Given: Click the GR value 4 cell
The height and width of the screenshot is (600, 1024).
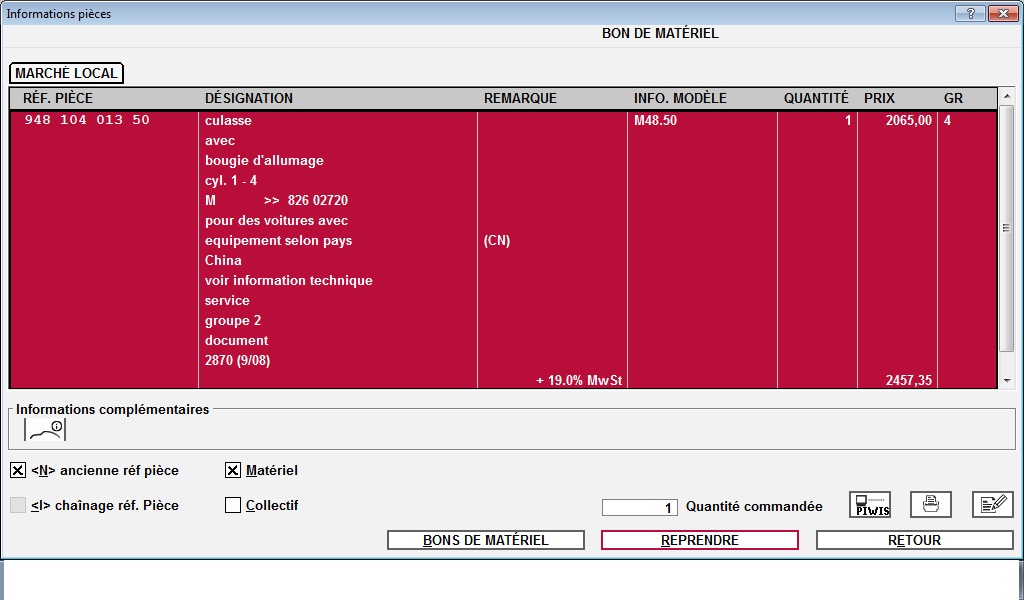Looking at the screenshot, I should (x=948, y=120).
